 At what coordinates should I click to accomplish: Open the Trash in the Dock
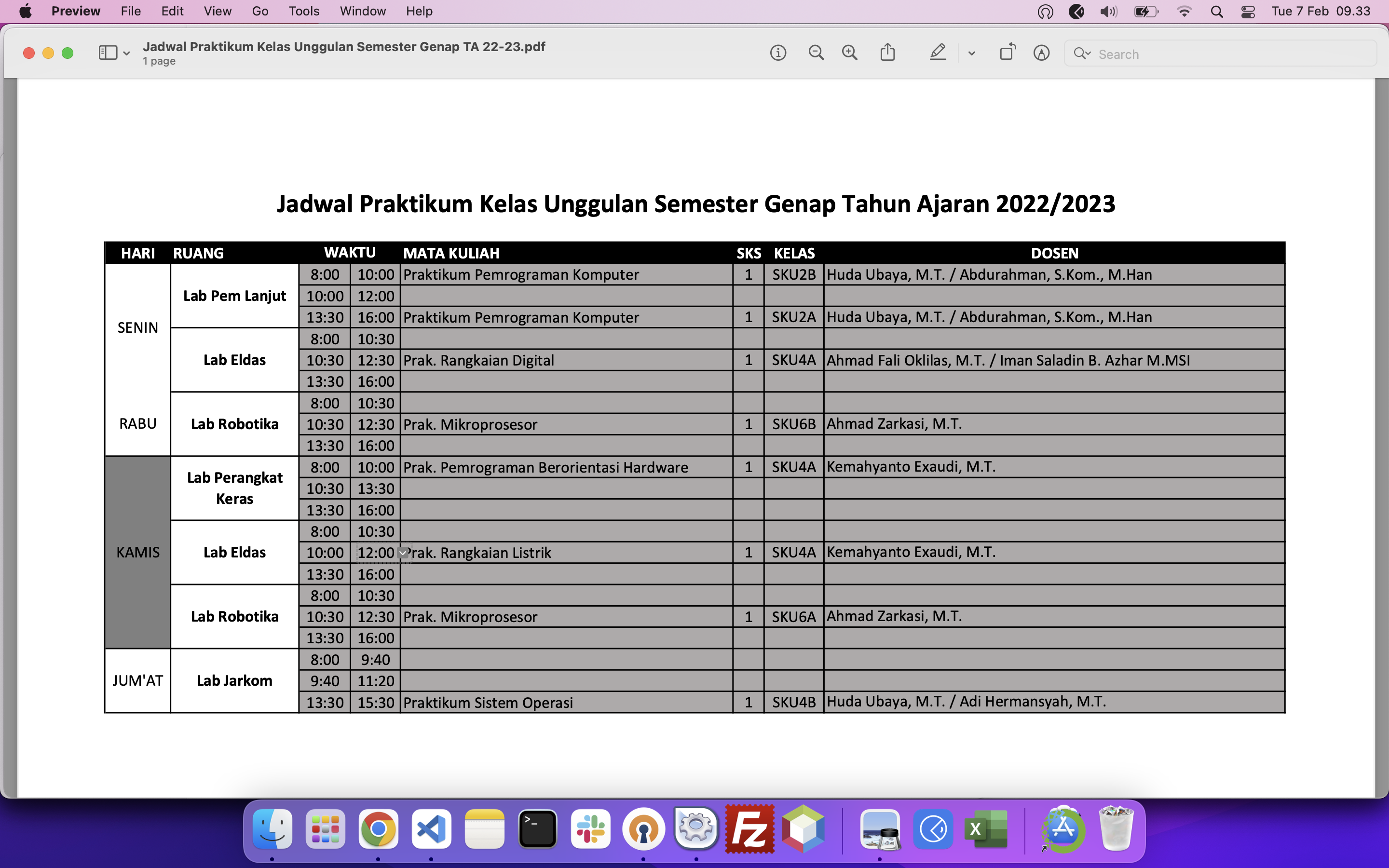tap(1116, 829)
